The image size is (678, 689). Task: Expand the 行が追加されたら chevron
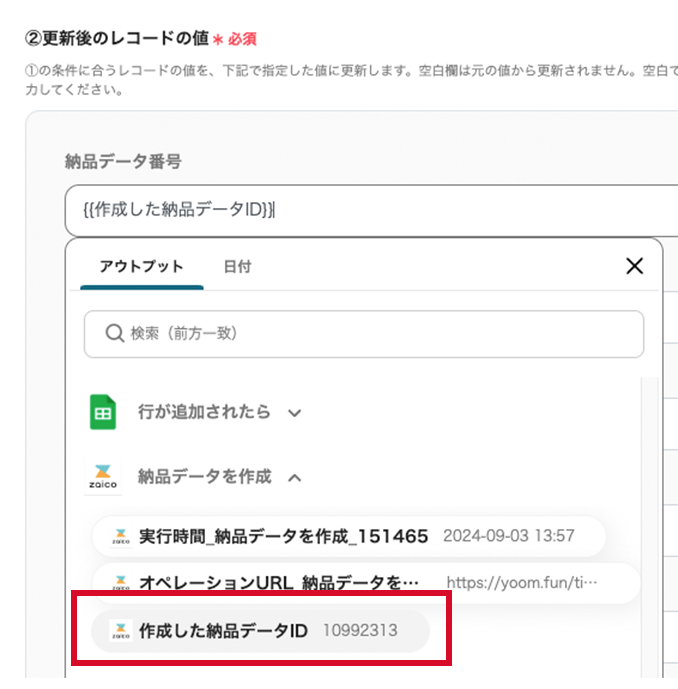[294, 413]
